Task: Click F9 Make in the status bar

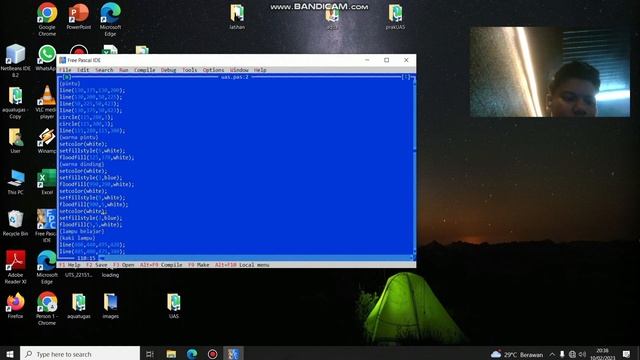Action: 199,265
